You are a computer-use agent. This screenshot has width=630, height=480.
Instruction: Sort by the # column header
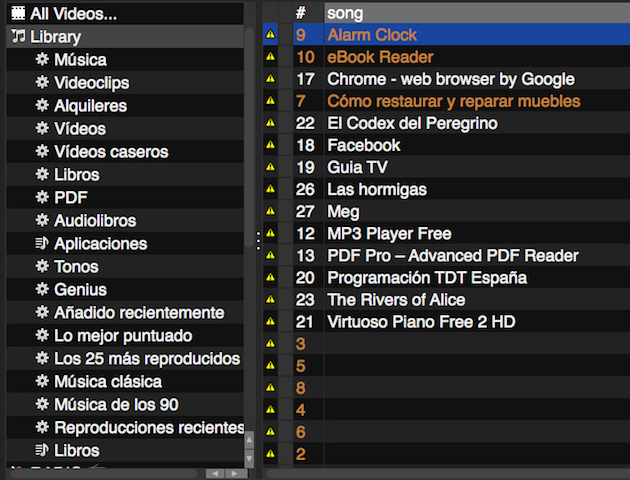pyautogui.click(x=308, y=13)
